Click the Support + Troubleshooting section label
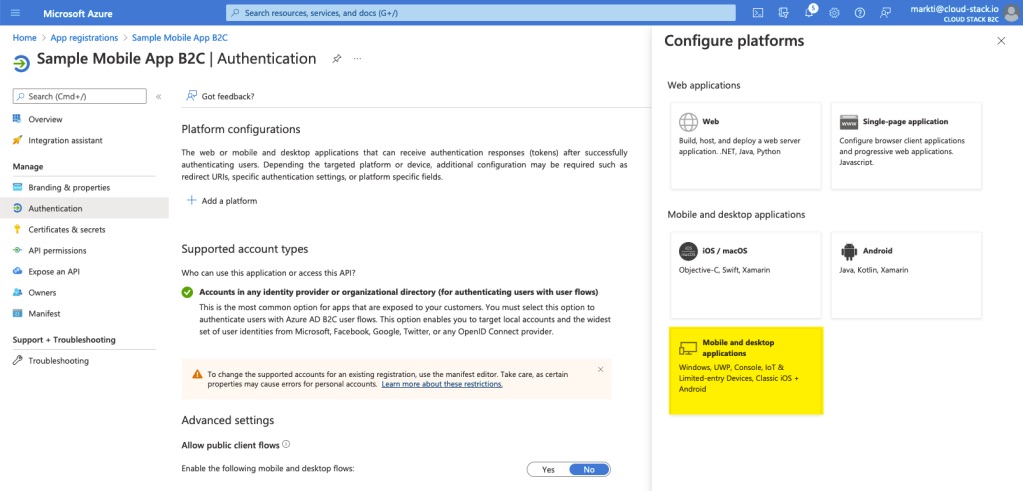 click(64, 340)
